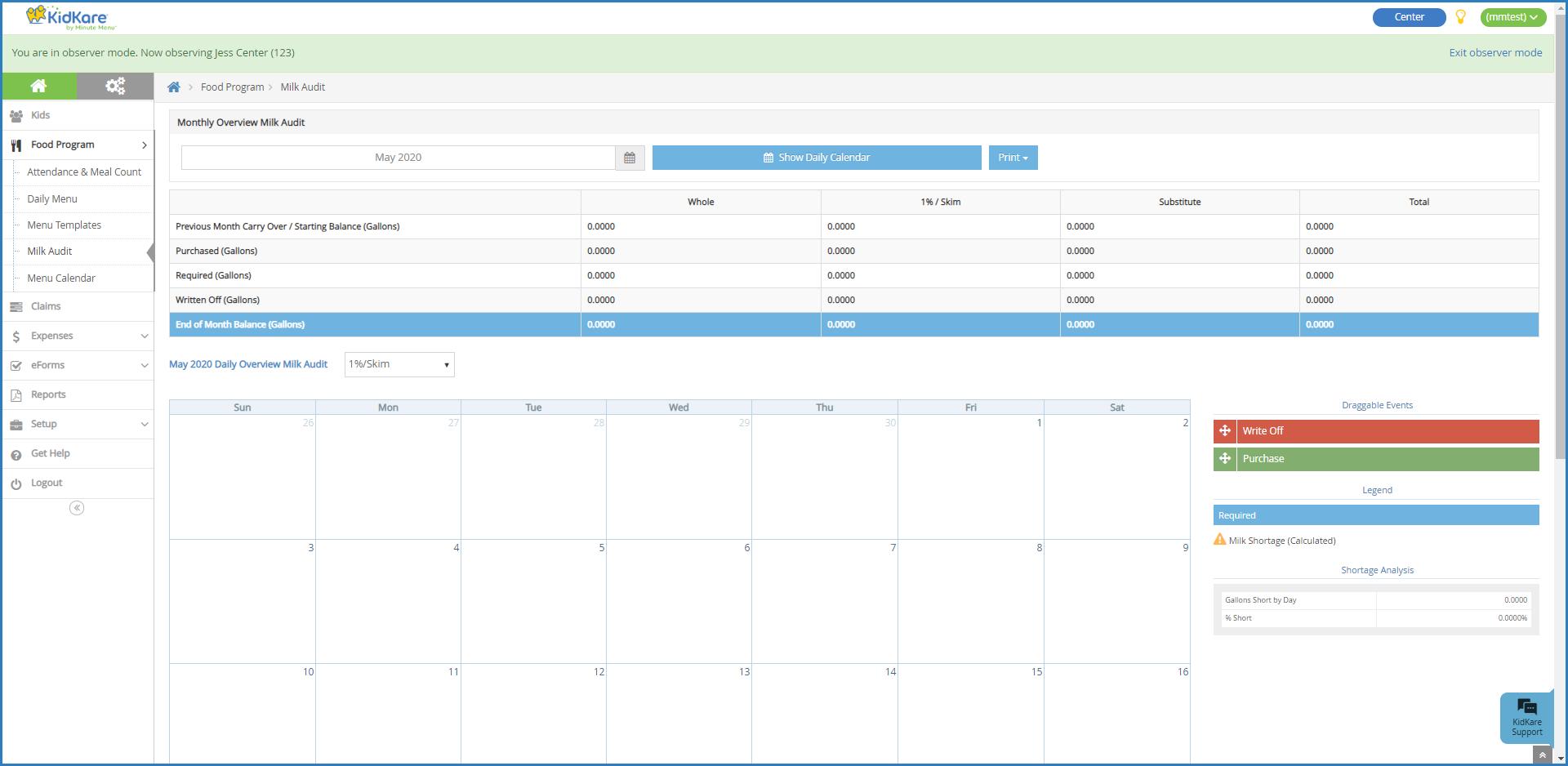Select Milk Audit in sidebar
This screenshot has width=1568, height=766.
tap(50, 252)
